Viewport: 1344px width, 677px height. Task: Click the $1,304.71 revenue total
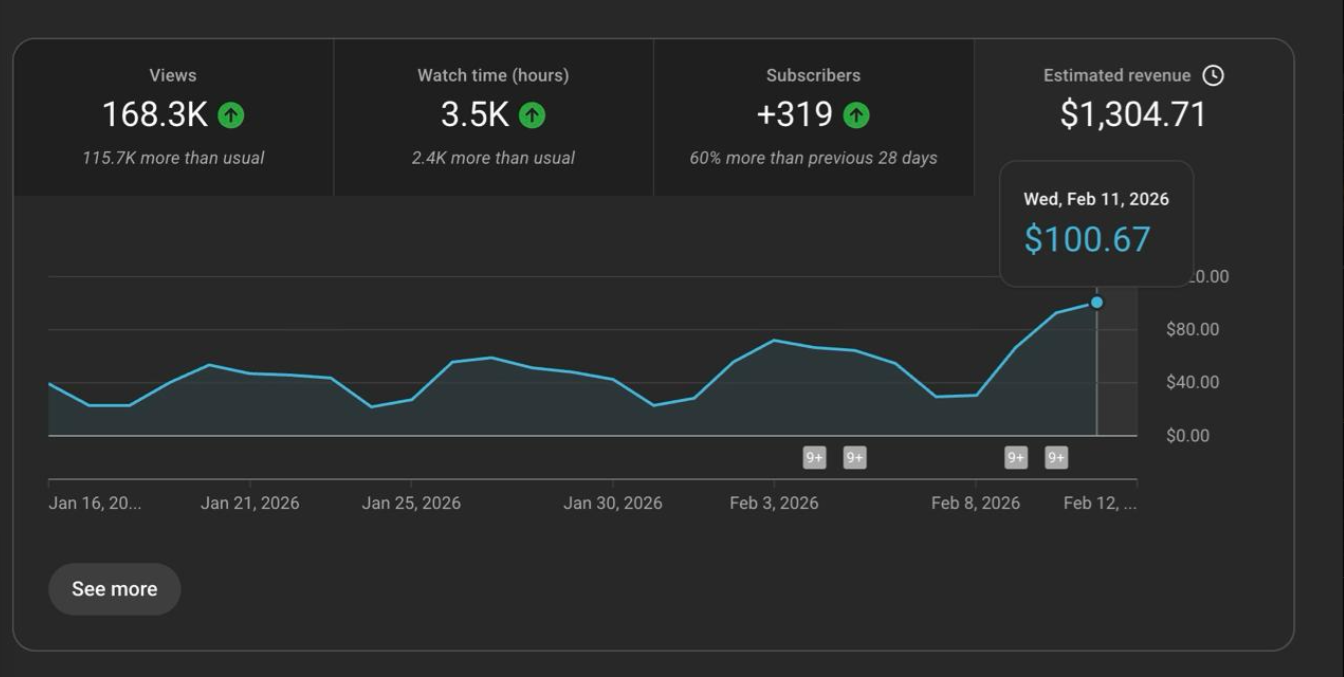(1133, 115)
